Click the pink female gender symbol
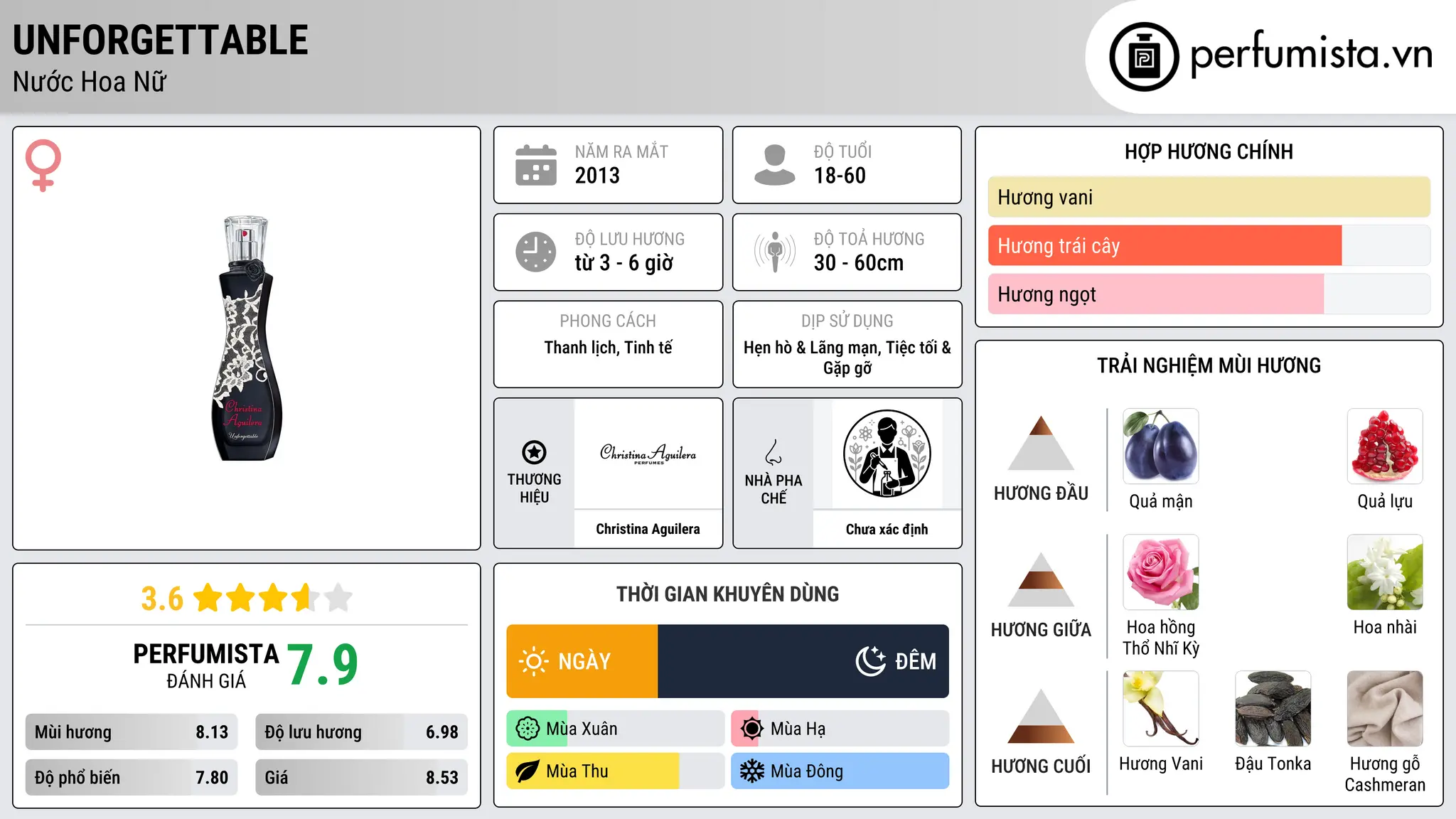The width and height of the screenshot is (1456, 819). pyautogui.click(x=43, y=165)
